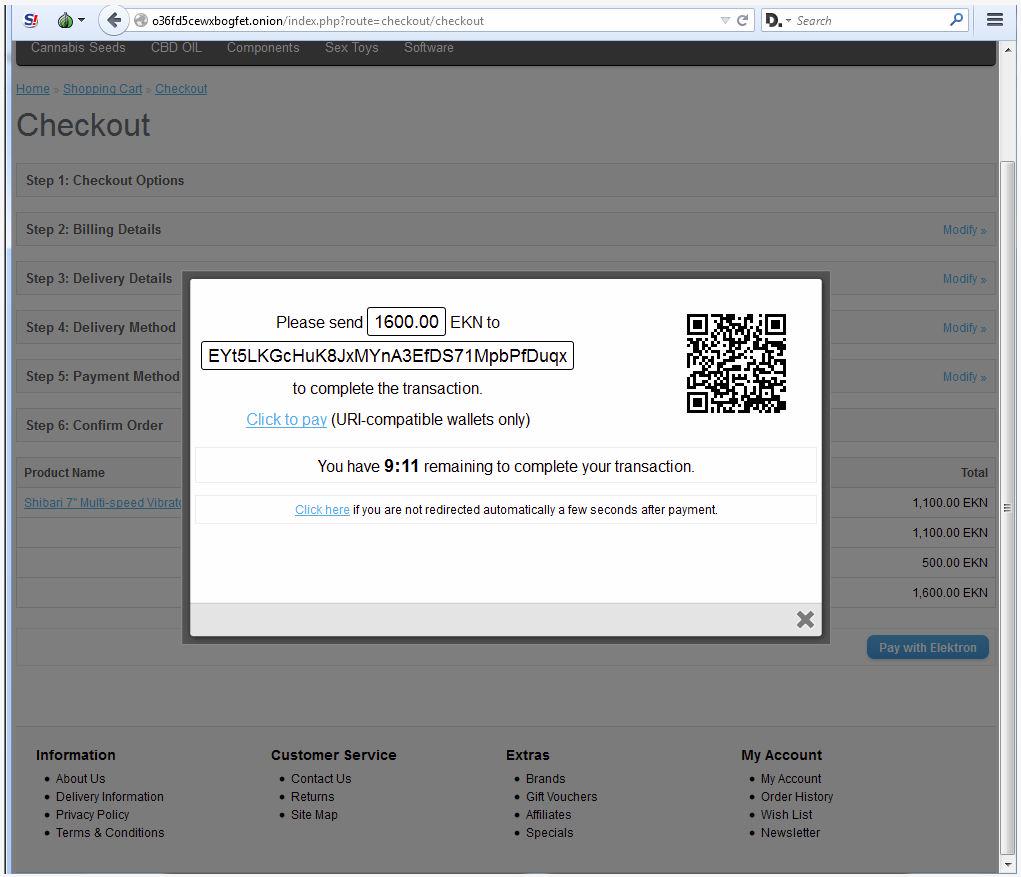Click Modify for Delivery Details
1021x877 pixels.
[964, 279]
